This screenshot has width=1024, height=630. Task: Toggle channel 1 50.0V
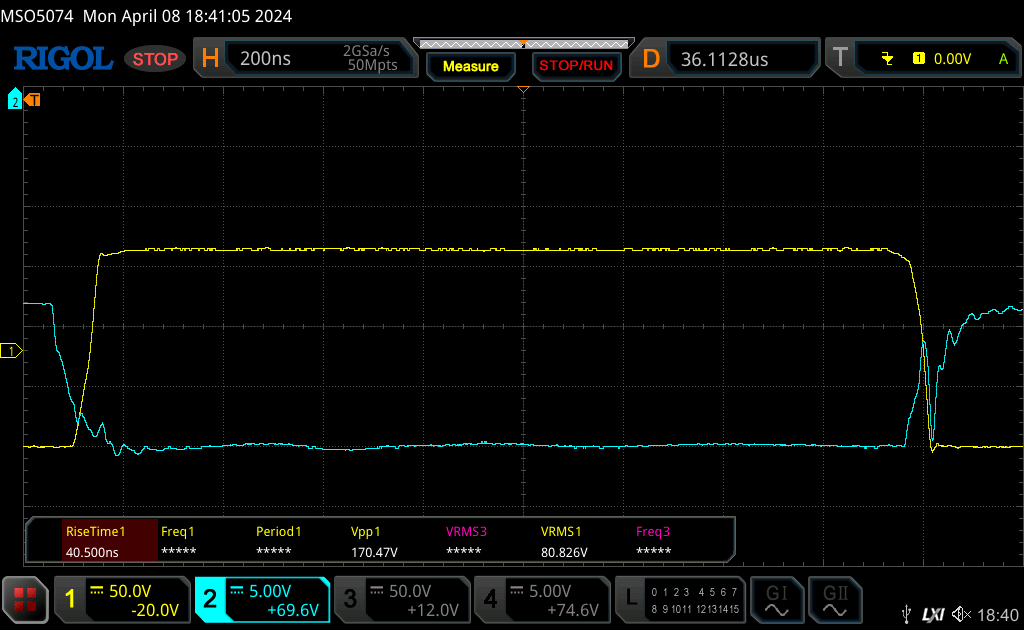click(122, 599)
